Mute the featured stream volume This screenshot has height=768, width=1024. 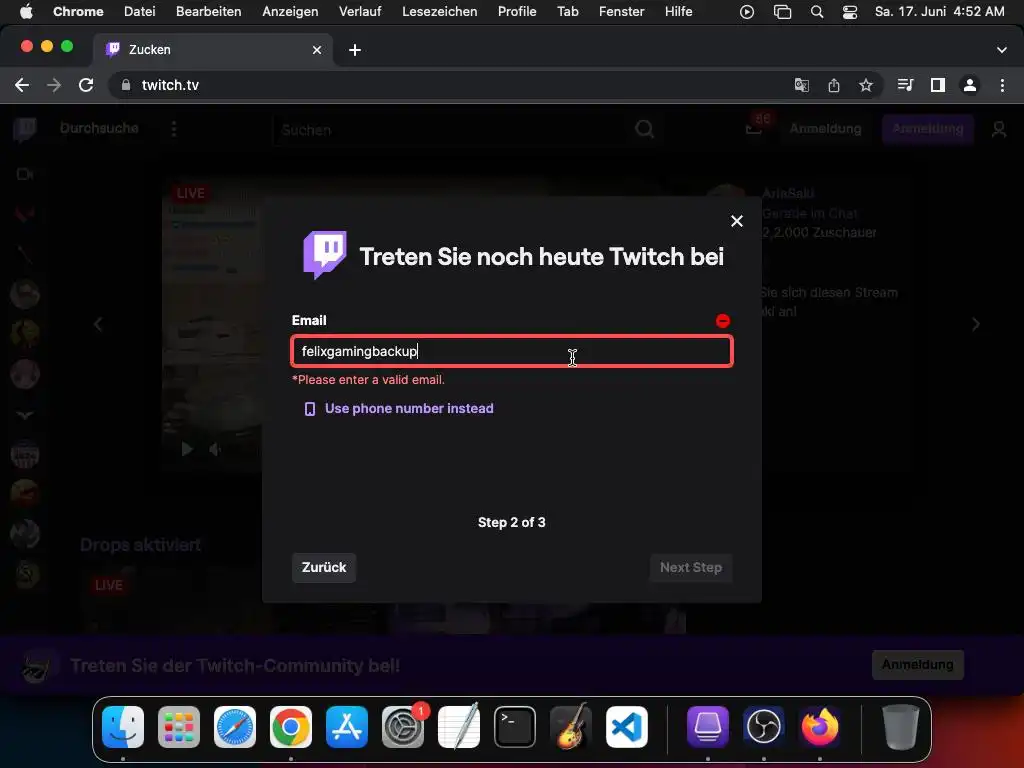[215, 449]
